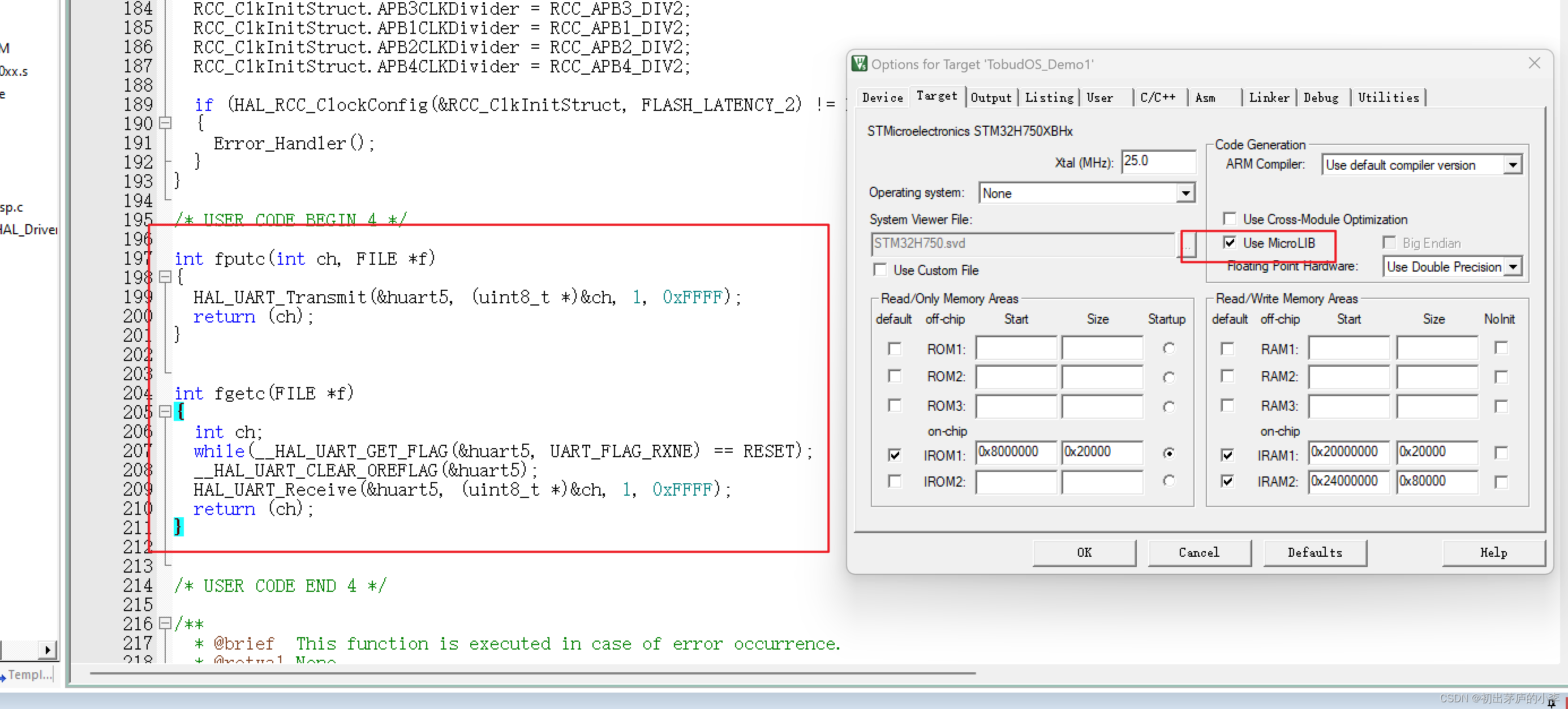The width and height of the screenshot is (1568, 709).
Task: Click the IROM1 Size field
Action: (x=1102, y=452)
